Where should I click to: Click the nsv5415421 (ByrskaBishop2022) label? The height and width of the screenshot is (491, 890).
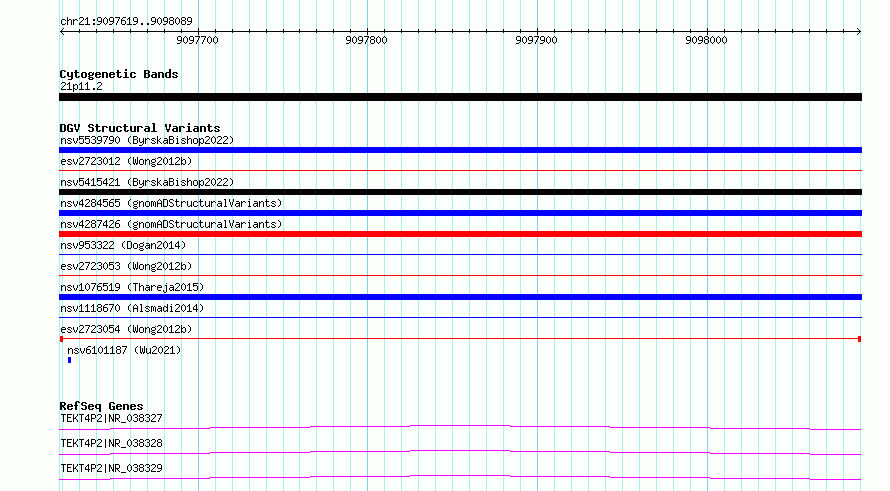[147, 182]
